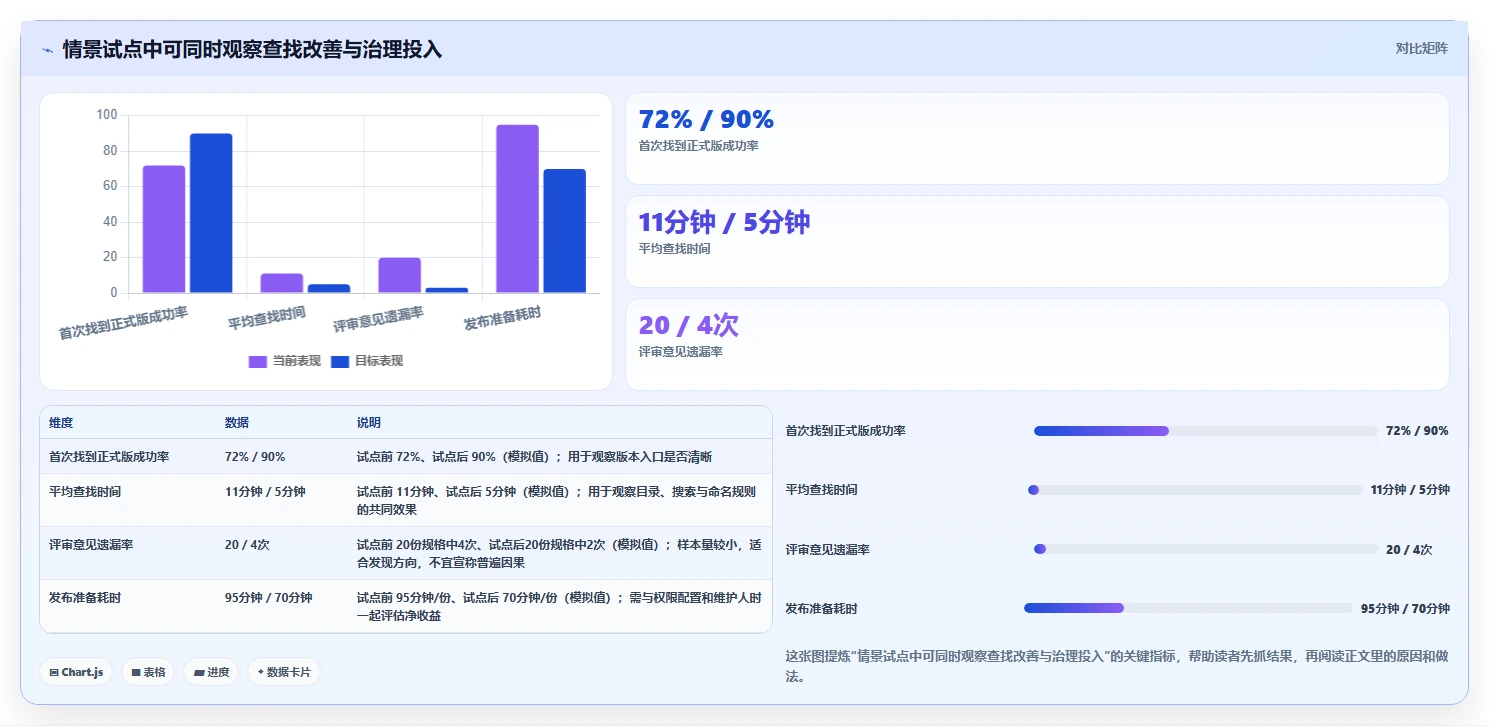Click description starting 试点前 72%、试点后 90%

(x=535, y=457)
